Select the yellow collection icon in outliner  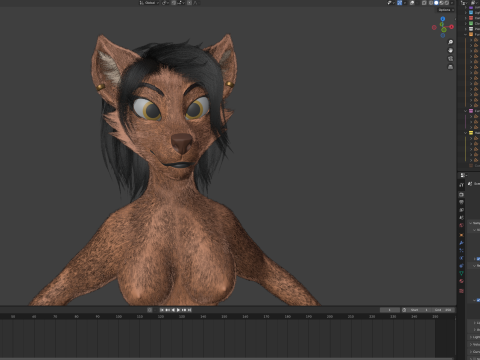[x=471, y=133]
